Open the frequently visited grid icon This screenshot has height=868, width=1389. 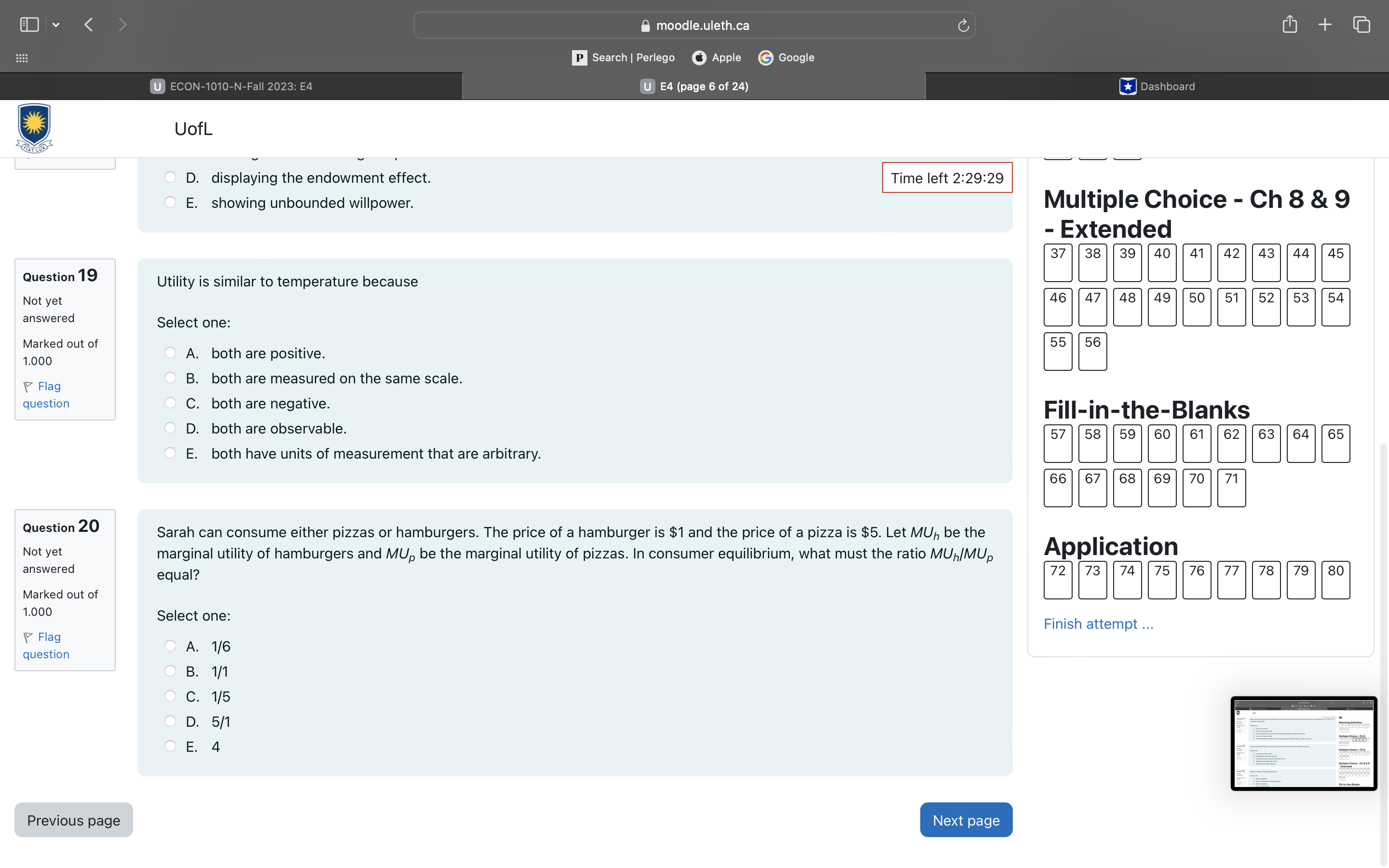tap(21, 58)
